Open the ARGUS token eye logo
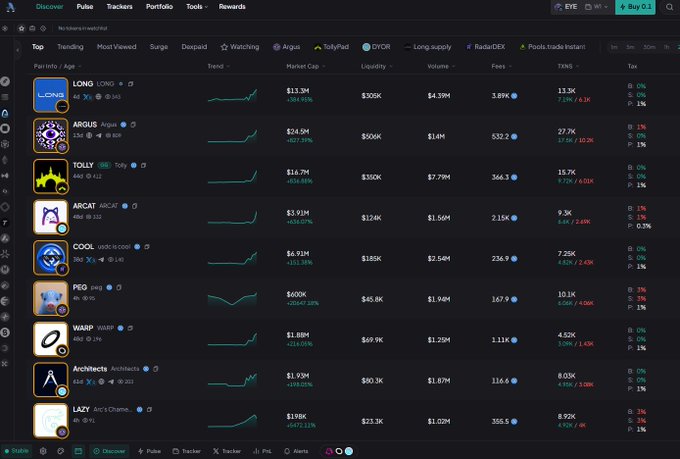680x459 pixels. [51, 135]
